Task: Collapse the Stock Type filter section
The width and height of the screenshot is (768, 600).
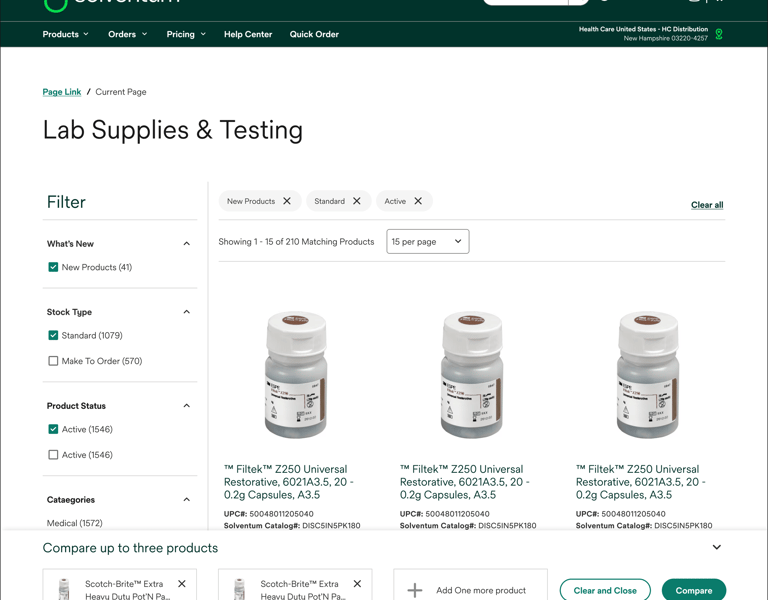Action: click(187, 312)
